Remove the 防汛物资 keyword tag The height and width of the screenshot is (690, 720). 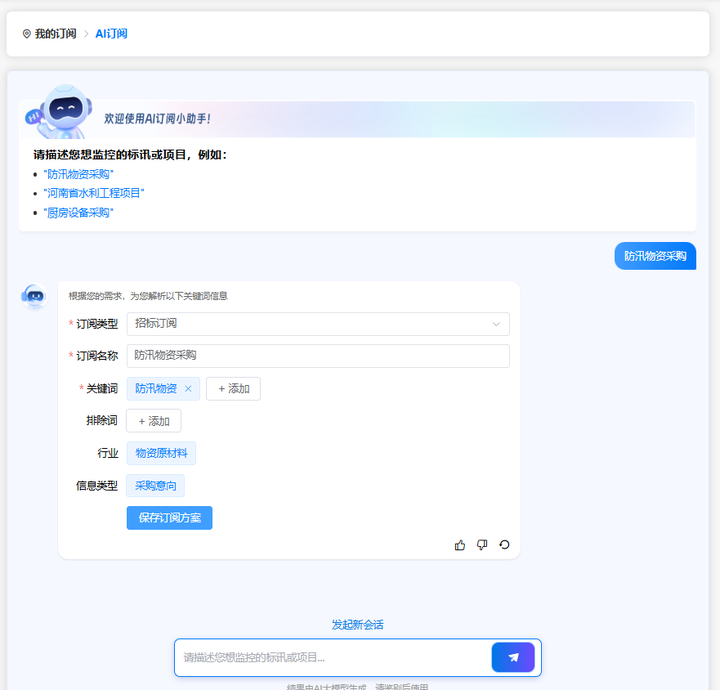(x=188, y=389)
